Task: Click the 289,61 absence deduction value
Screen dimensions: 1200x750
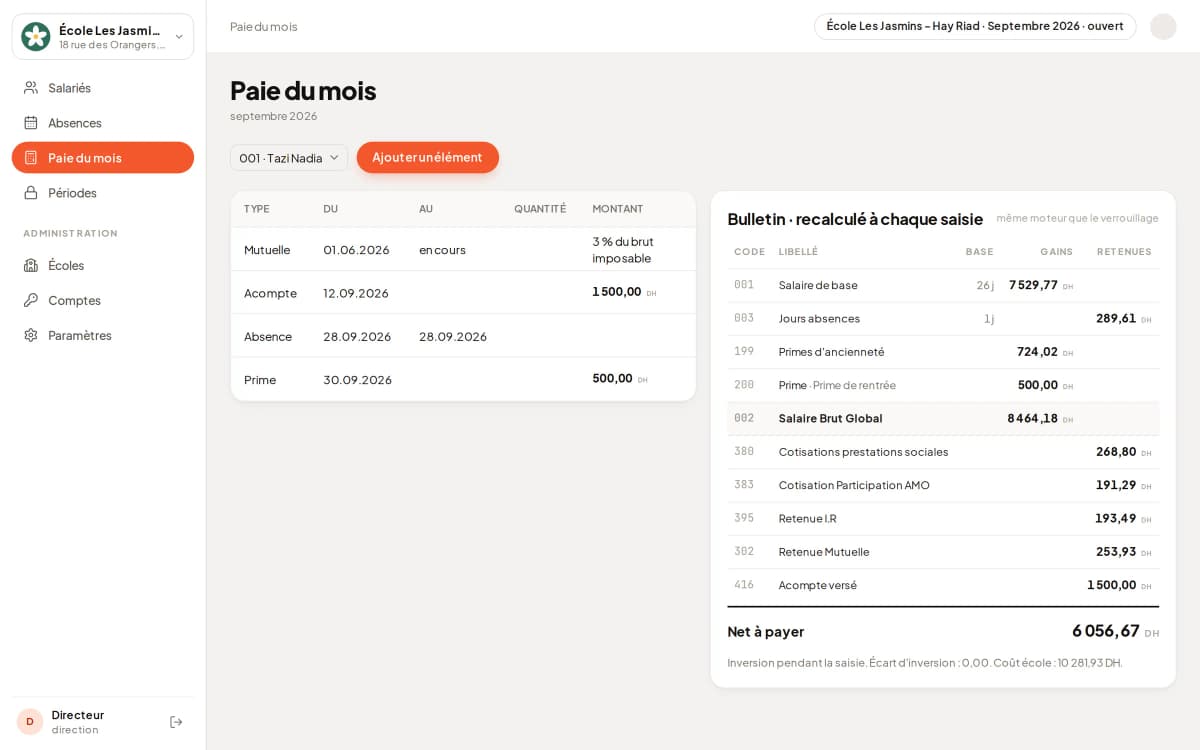Action: pos(1123,318)
